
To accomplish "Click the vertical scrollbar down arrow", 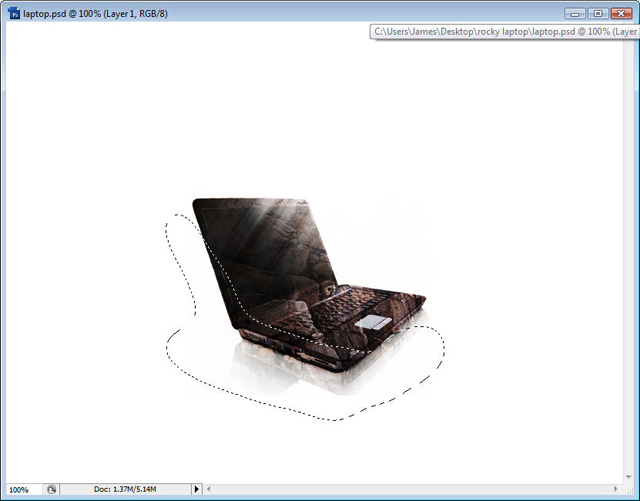I will (629, 477).
